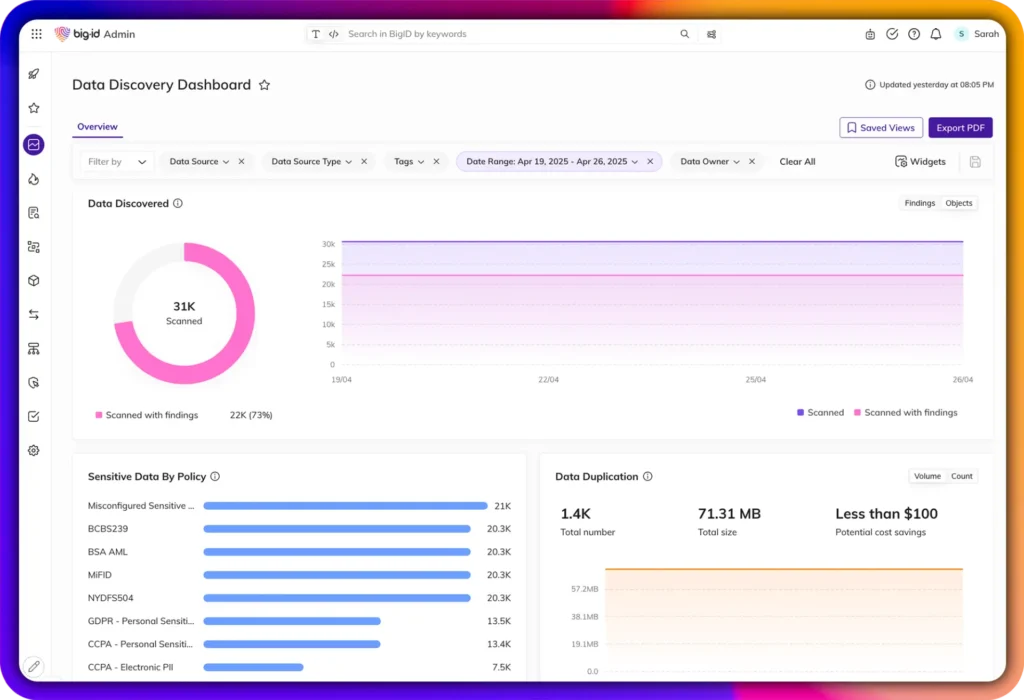Click the rocket icon in the left sidebar

pyautogui.click(x=34, y=74)
